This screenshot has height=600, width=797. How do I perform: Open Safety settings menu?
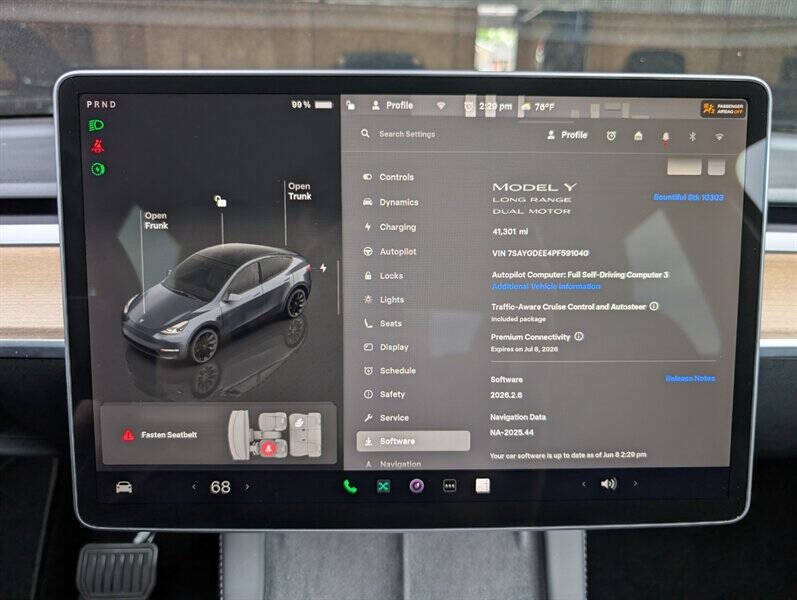coord(385,394)
